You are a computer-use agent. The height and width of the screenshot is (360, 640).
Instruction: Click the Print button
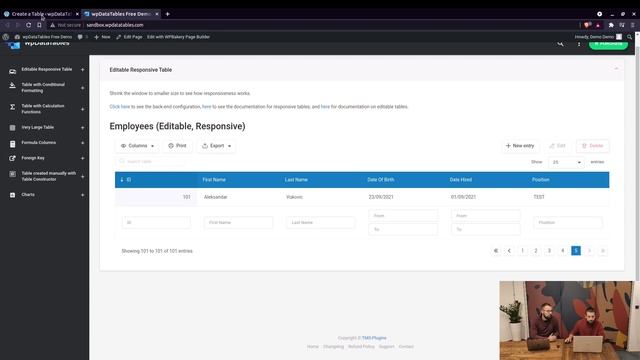coord(178,146)
